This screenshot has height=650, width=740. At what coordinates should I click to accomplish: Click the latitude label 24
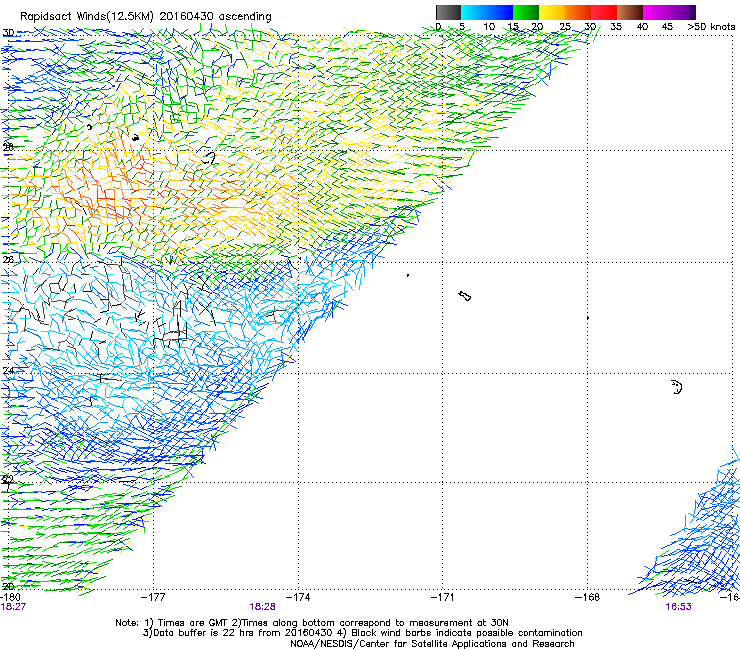pyautogui.click(x=8, y=371)
